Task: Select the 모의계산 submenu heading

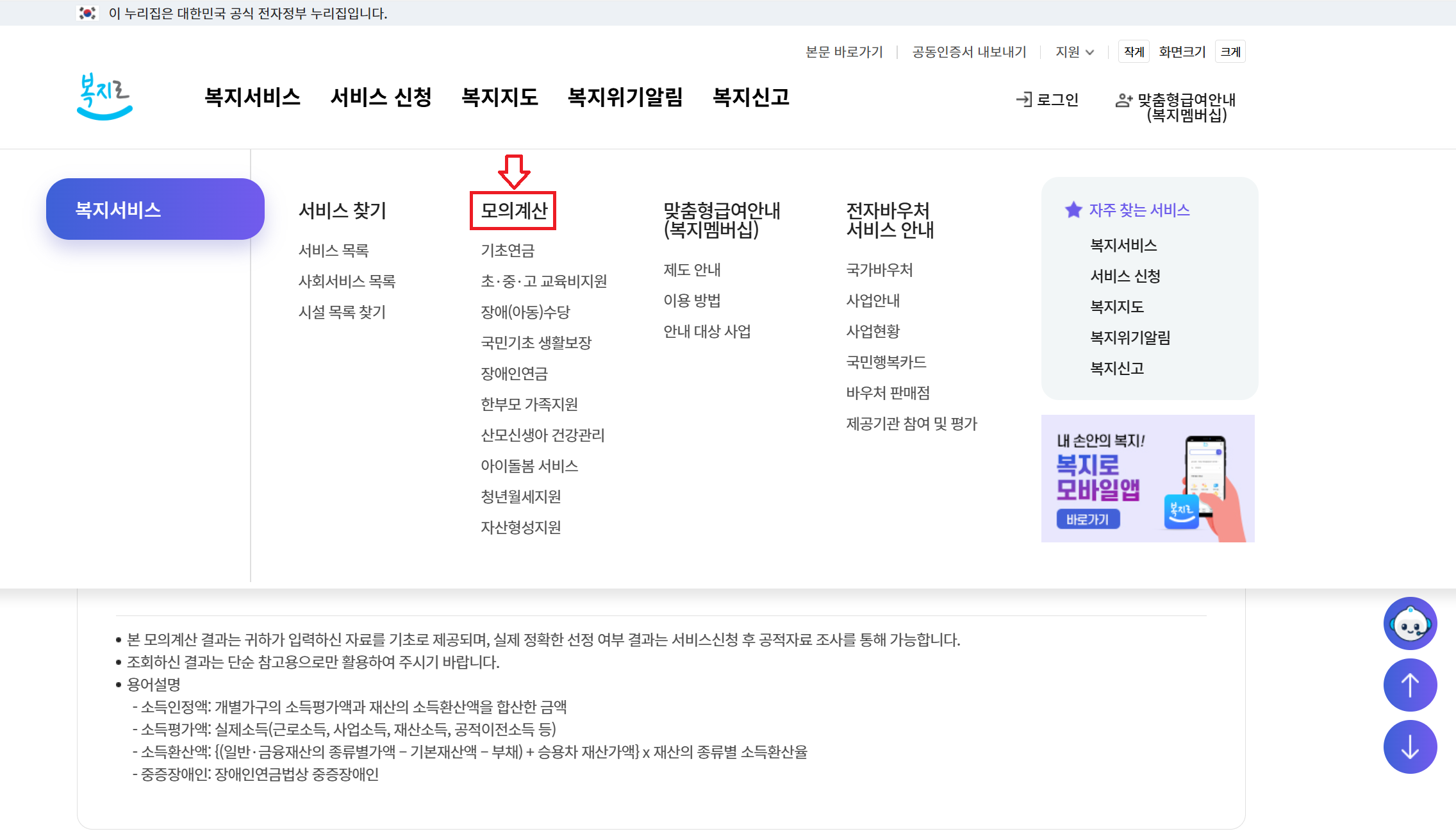Action: (x=513, y=210)
